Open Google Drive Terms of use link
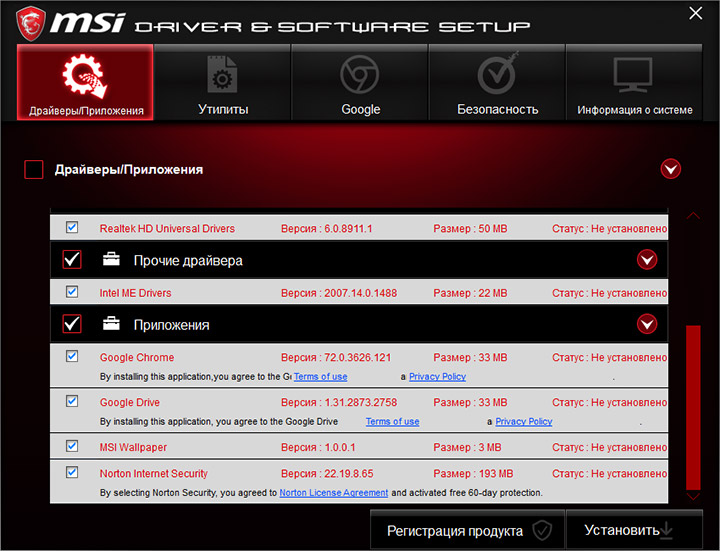The image size is (720, 551). pyautogui.click(x=393, y=422)
